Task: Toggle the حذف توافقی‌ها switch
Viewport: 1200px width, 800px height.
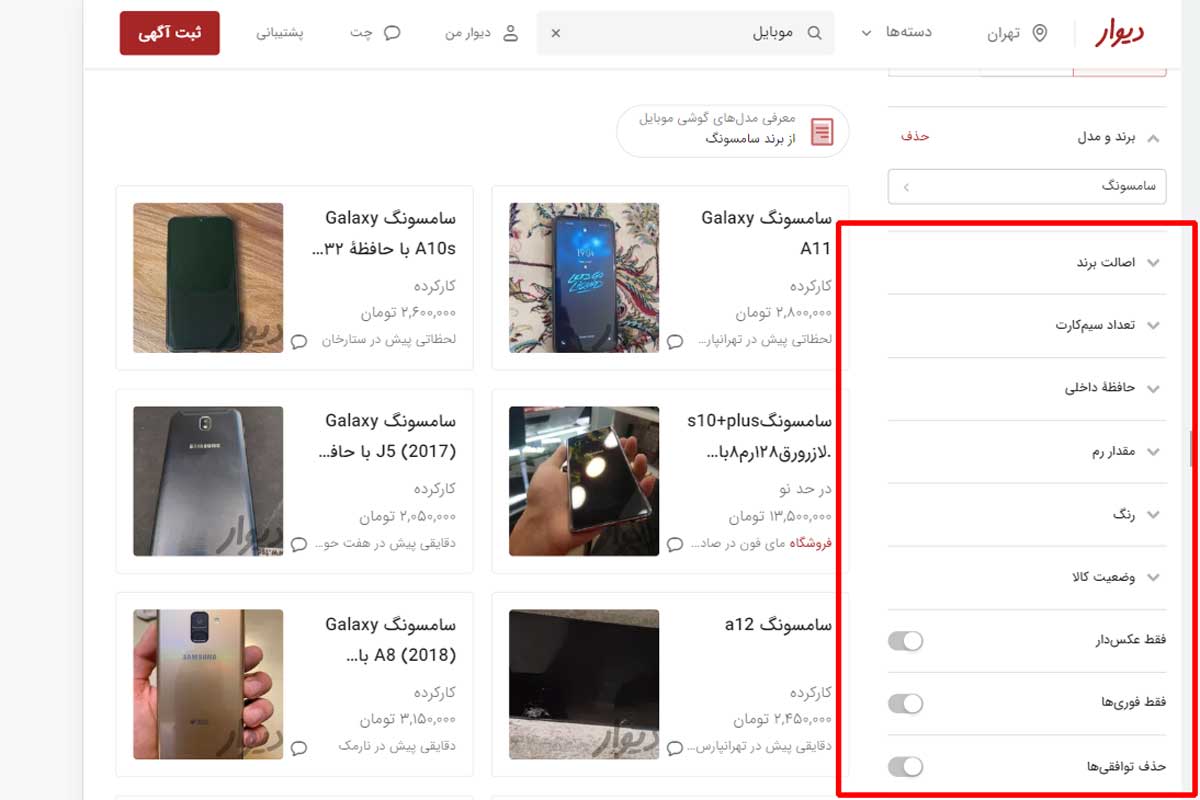Action: tap(905, 767)
